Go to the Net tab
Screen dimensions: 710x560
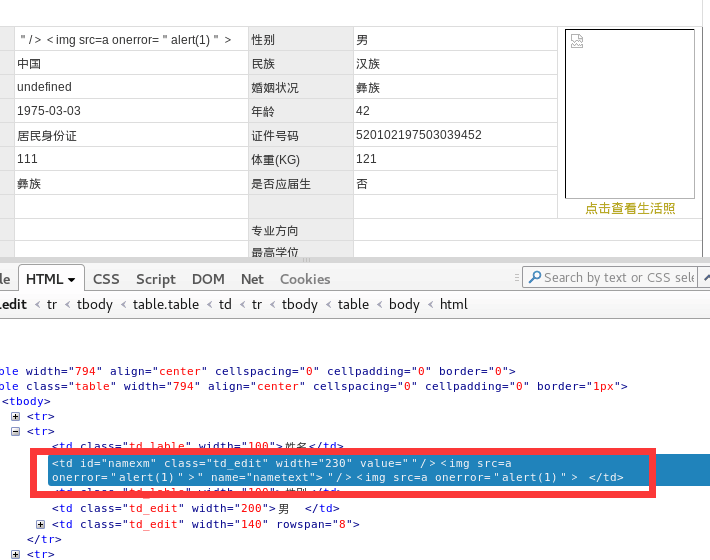[252, 279]
